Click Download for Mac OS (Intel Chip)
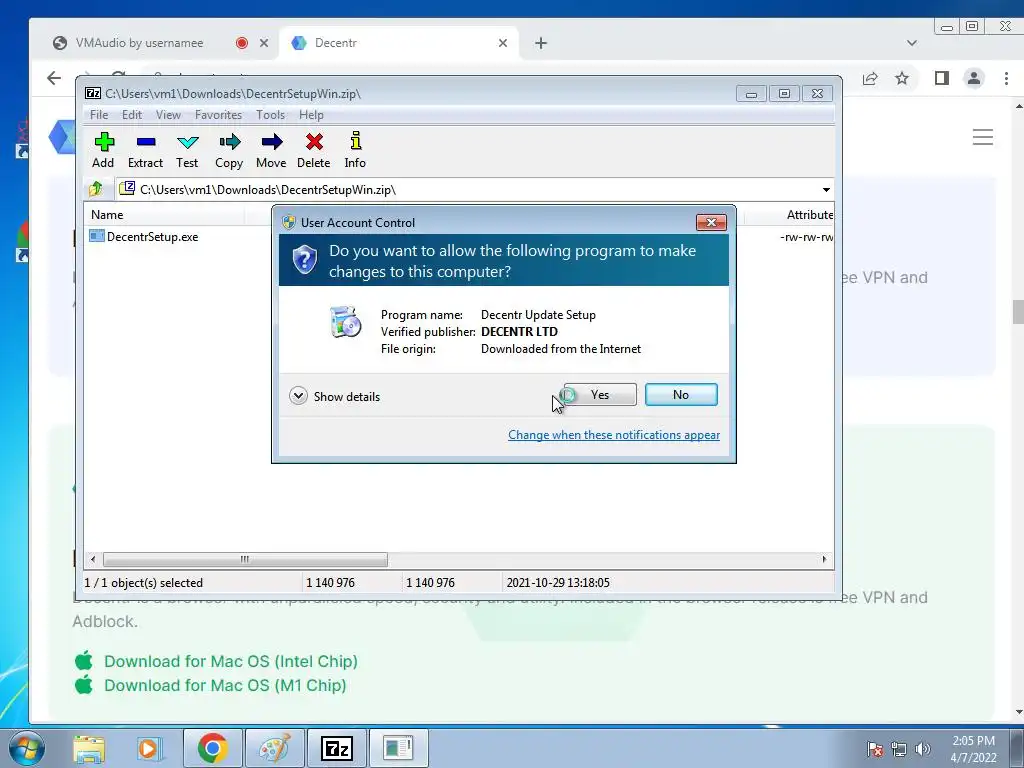 (x=231, y=661)
